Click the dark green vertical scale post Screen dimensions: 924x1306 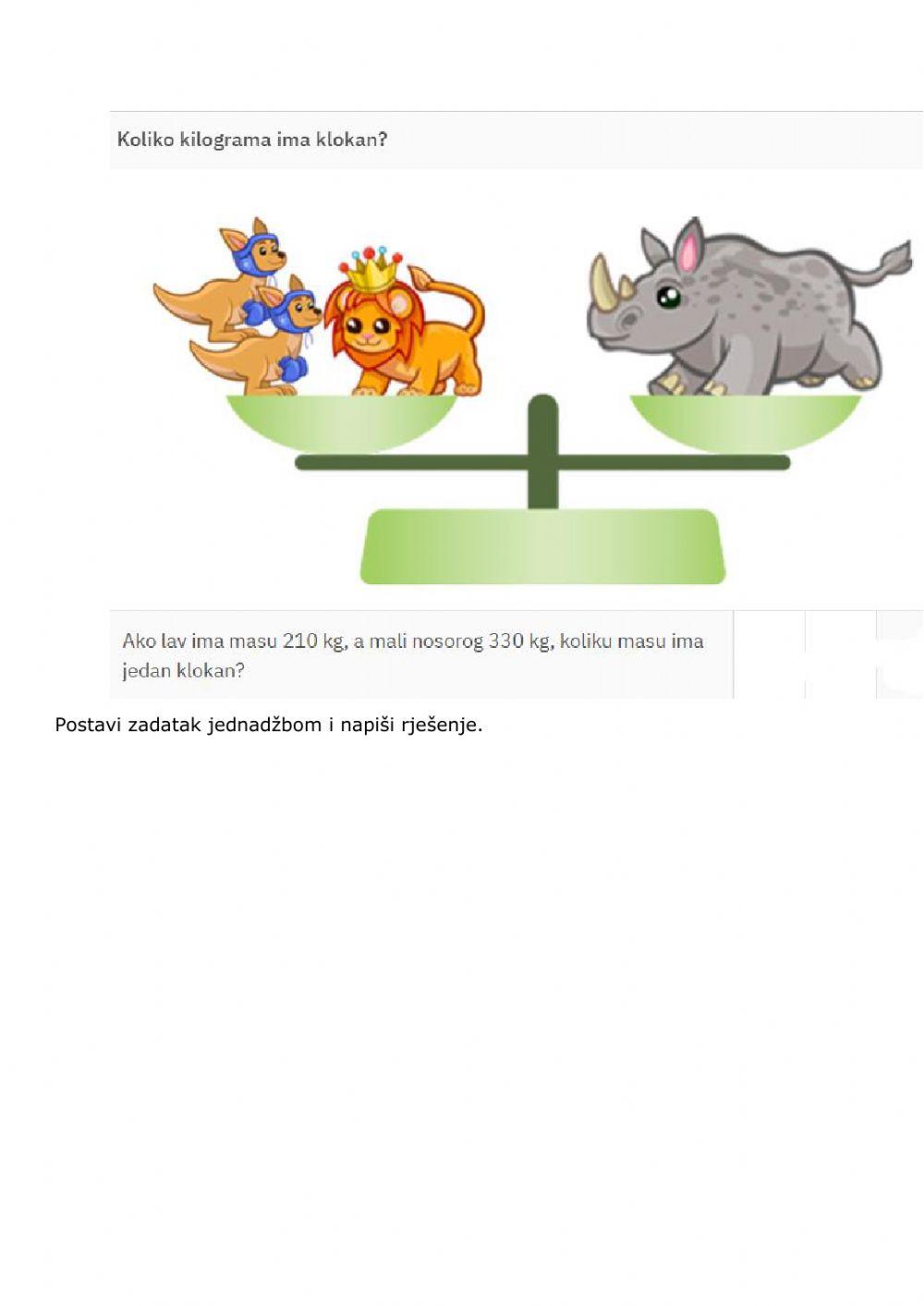click(x=542, y=451)
